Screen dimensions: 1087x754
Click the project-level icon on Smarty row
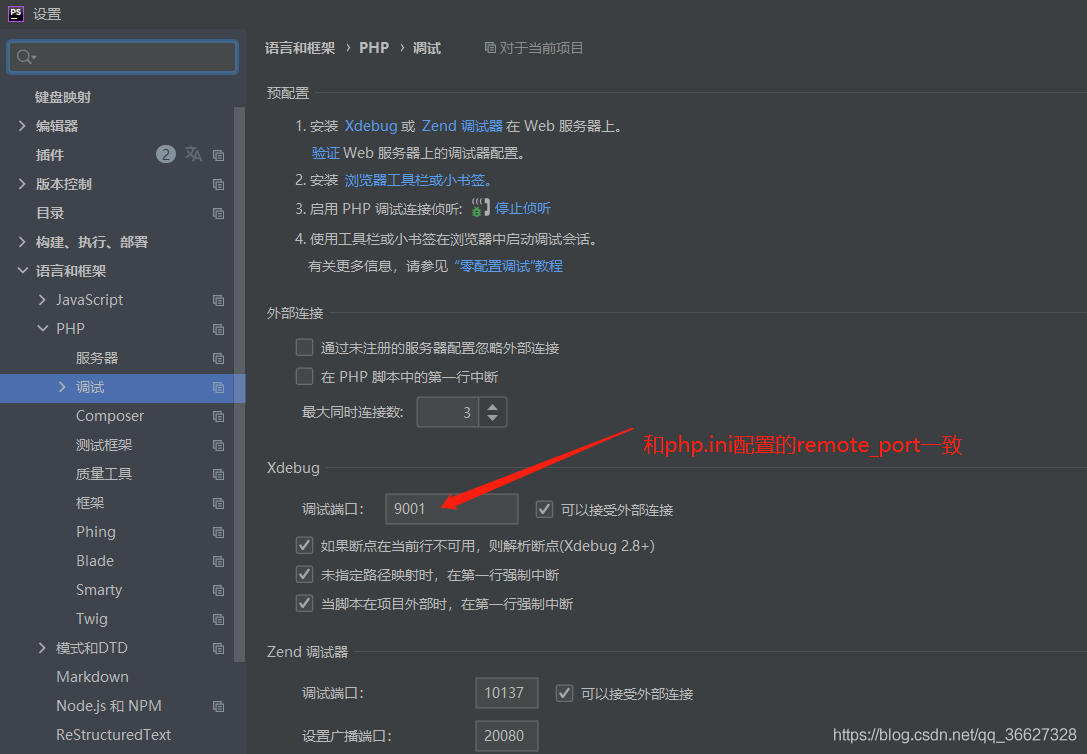click(x=218, y=590)
